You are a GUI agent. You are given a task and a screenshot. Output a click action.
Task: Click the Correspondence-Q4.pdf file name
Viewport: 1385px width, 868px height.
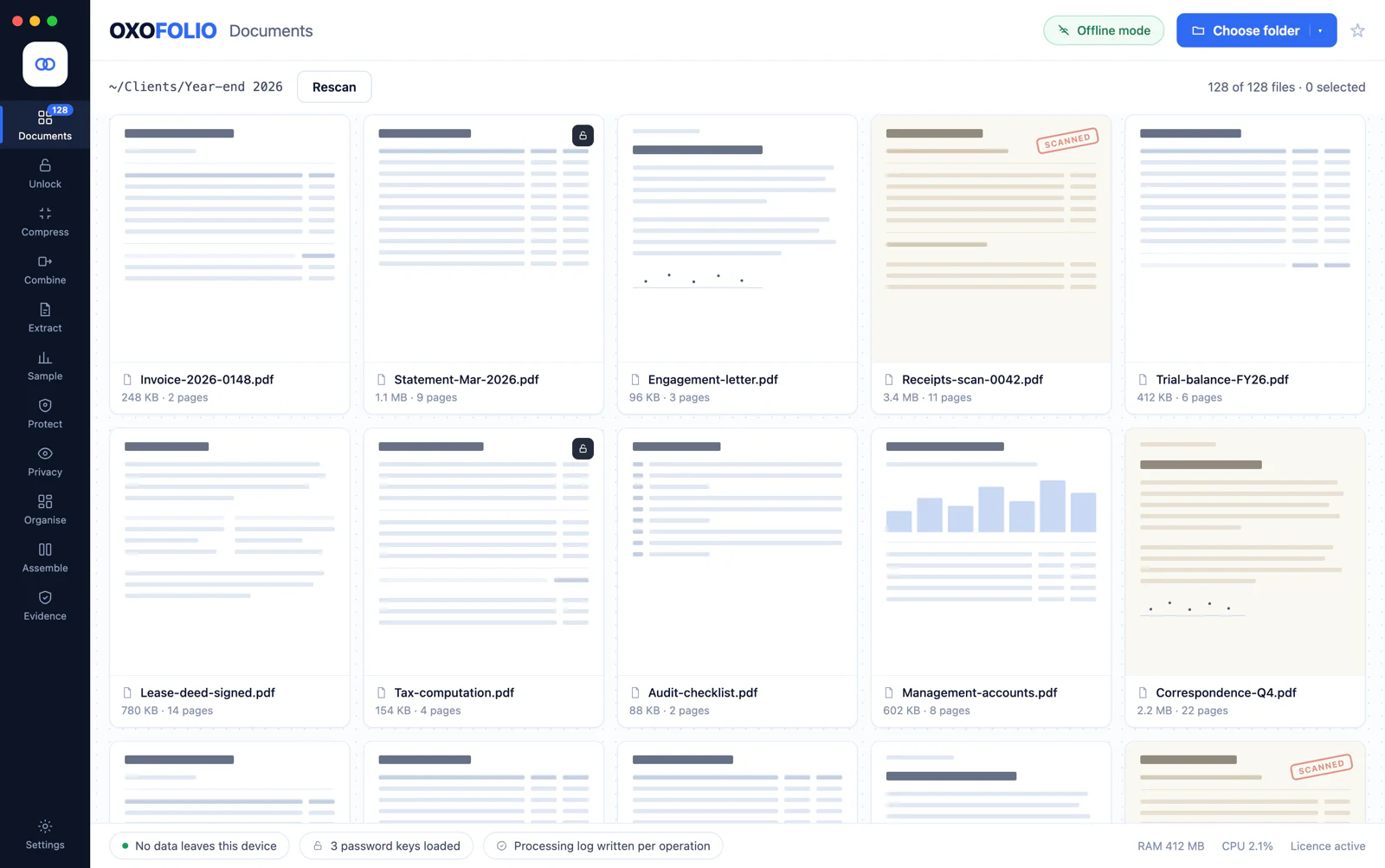click(x=1226, y=692)
